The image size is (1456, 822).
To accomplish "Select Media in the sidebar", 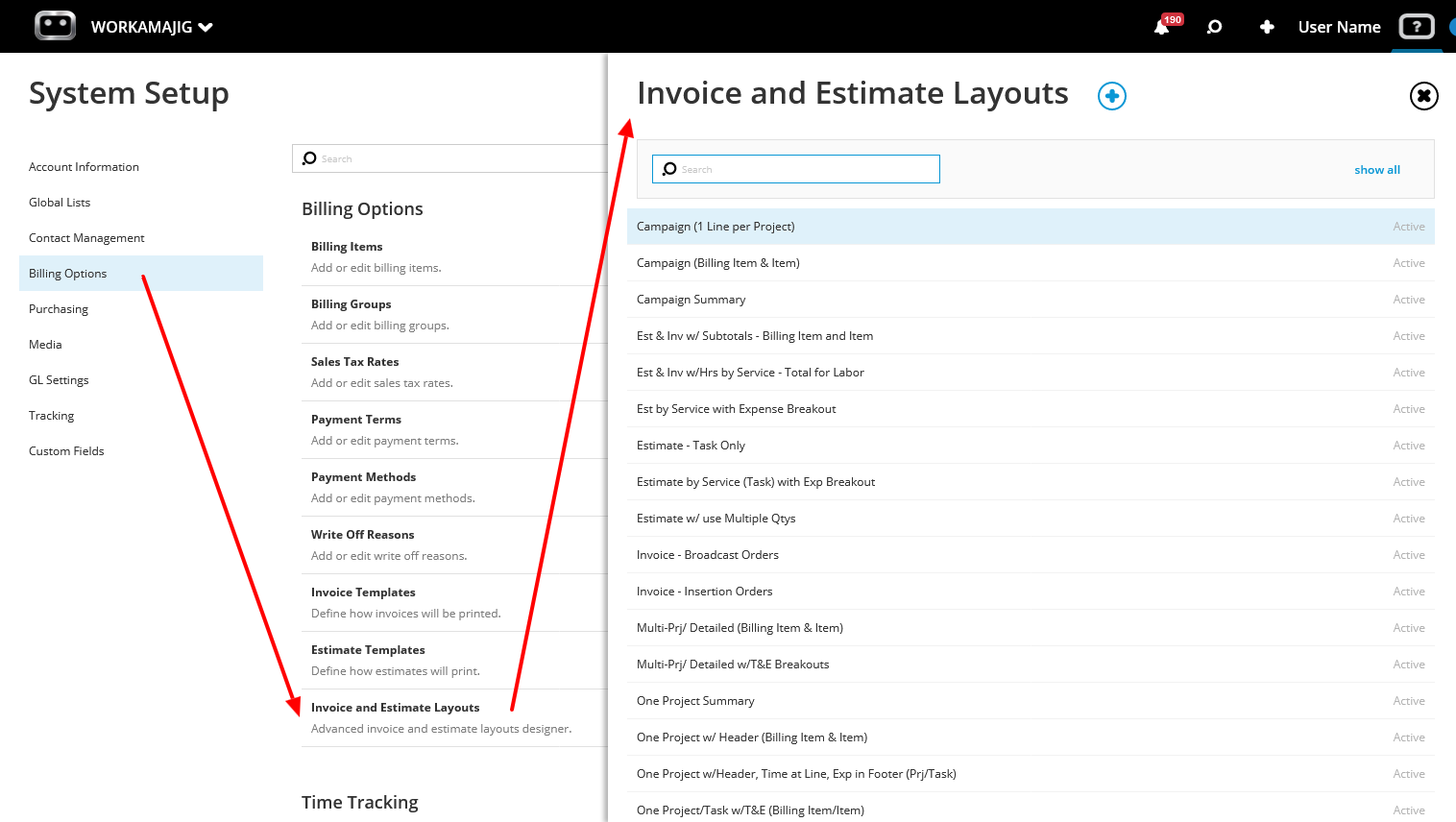I will (x=141, y=345).
